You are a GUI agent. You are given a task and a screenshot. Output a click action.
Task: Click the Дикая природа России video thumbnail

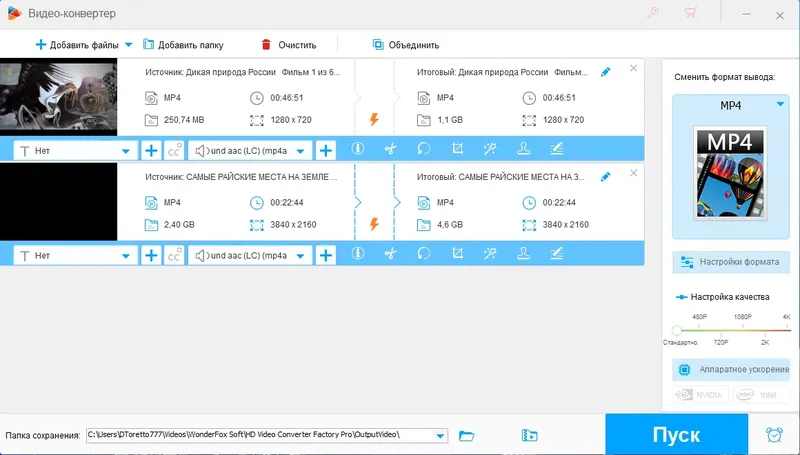[59, 97]
